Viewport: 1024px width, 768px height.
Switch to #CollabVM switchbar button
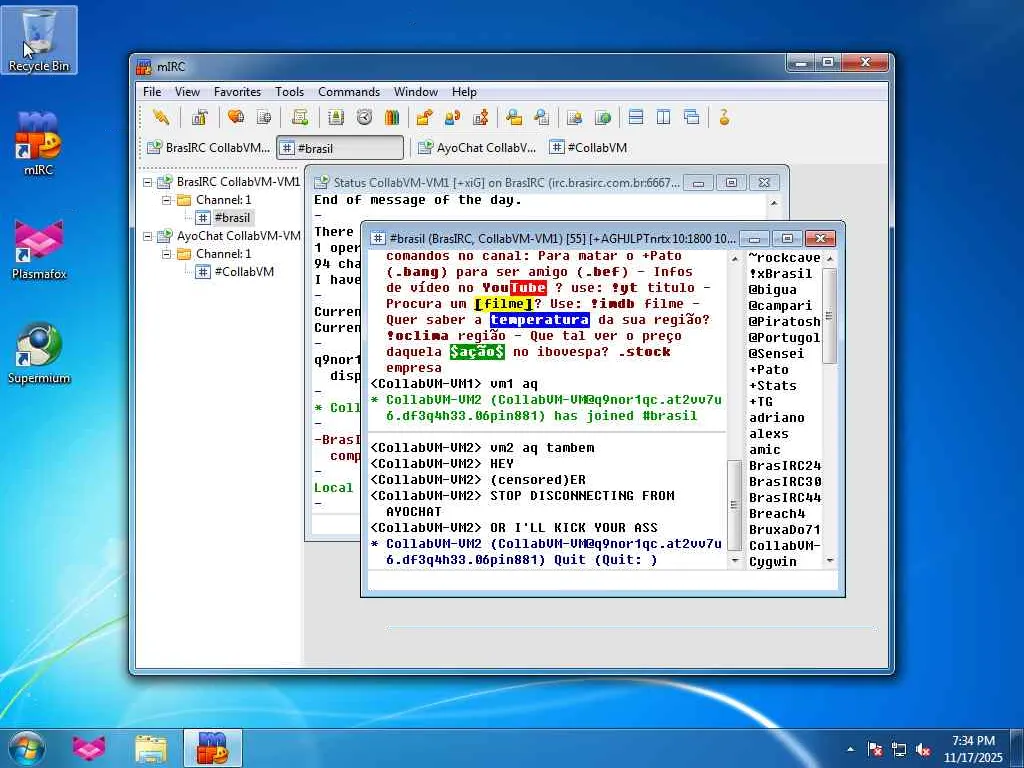tap(588, 148)
